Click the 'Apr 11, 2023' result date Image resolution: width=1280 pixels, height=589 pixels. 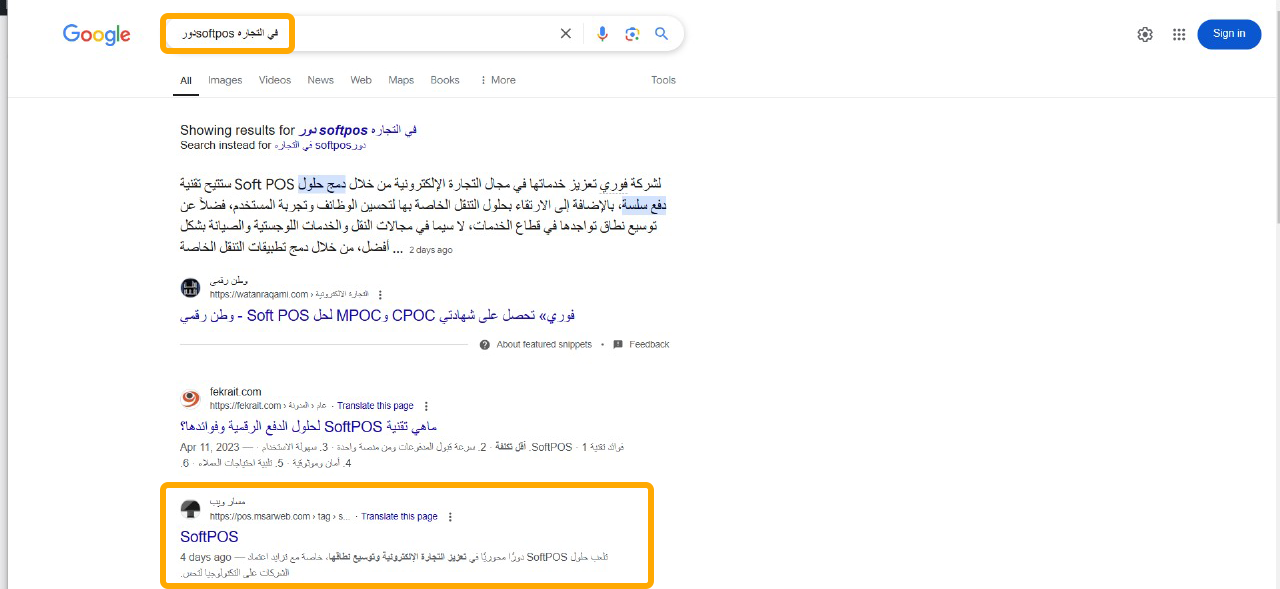pyautogui.click(x=210, y=447)
